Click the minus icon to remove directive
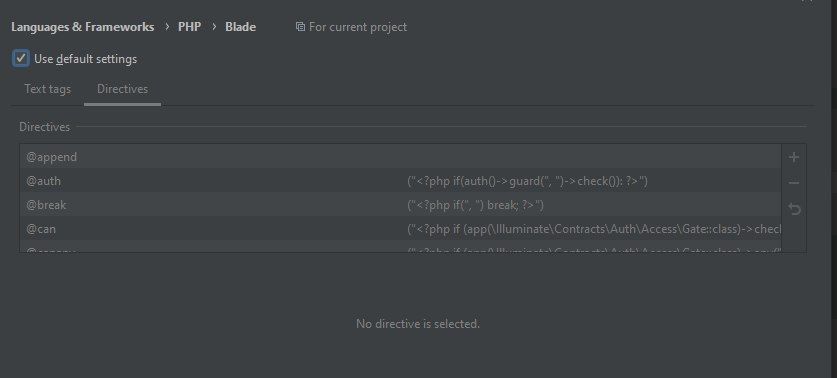Image resolution: width=837 pixels, height=378 pixels. point(794,183)
